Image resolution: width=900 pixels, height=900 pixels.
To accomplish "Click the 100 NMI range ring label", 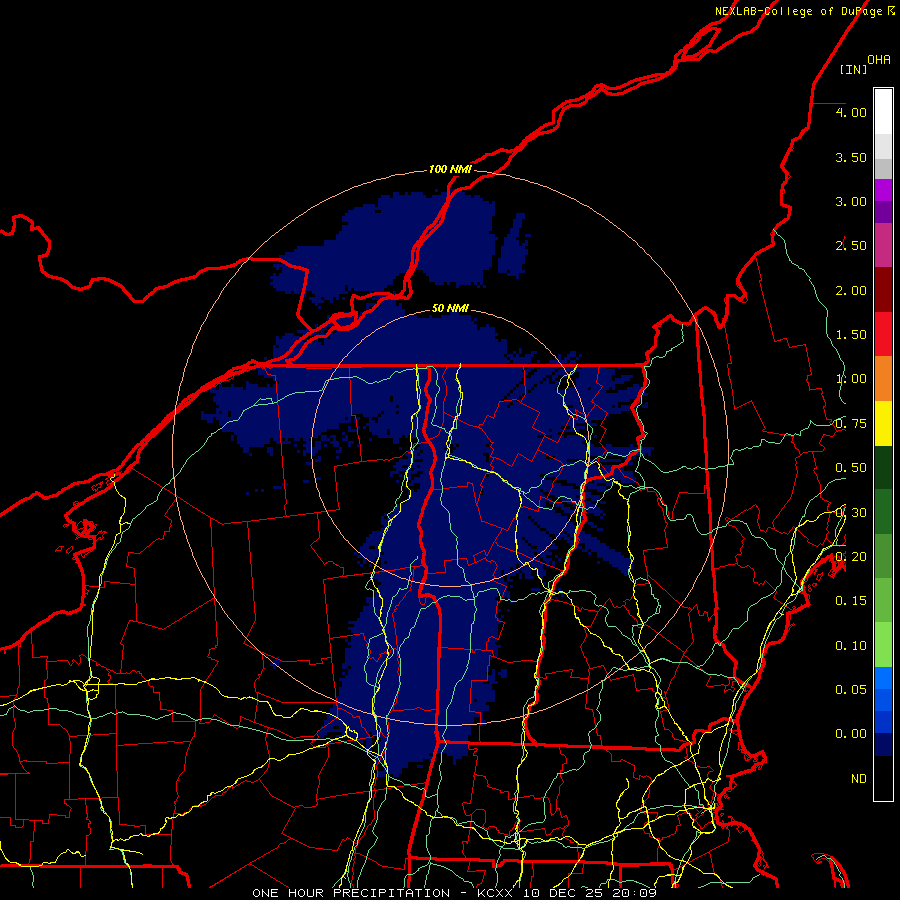I will point(450,169).
